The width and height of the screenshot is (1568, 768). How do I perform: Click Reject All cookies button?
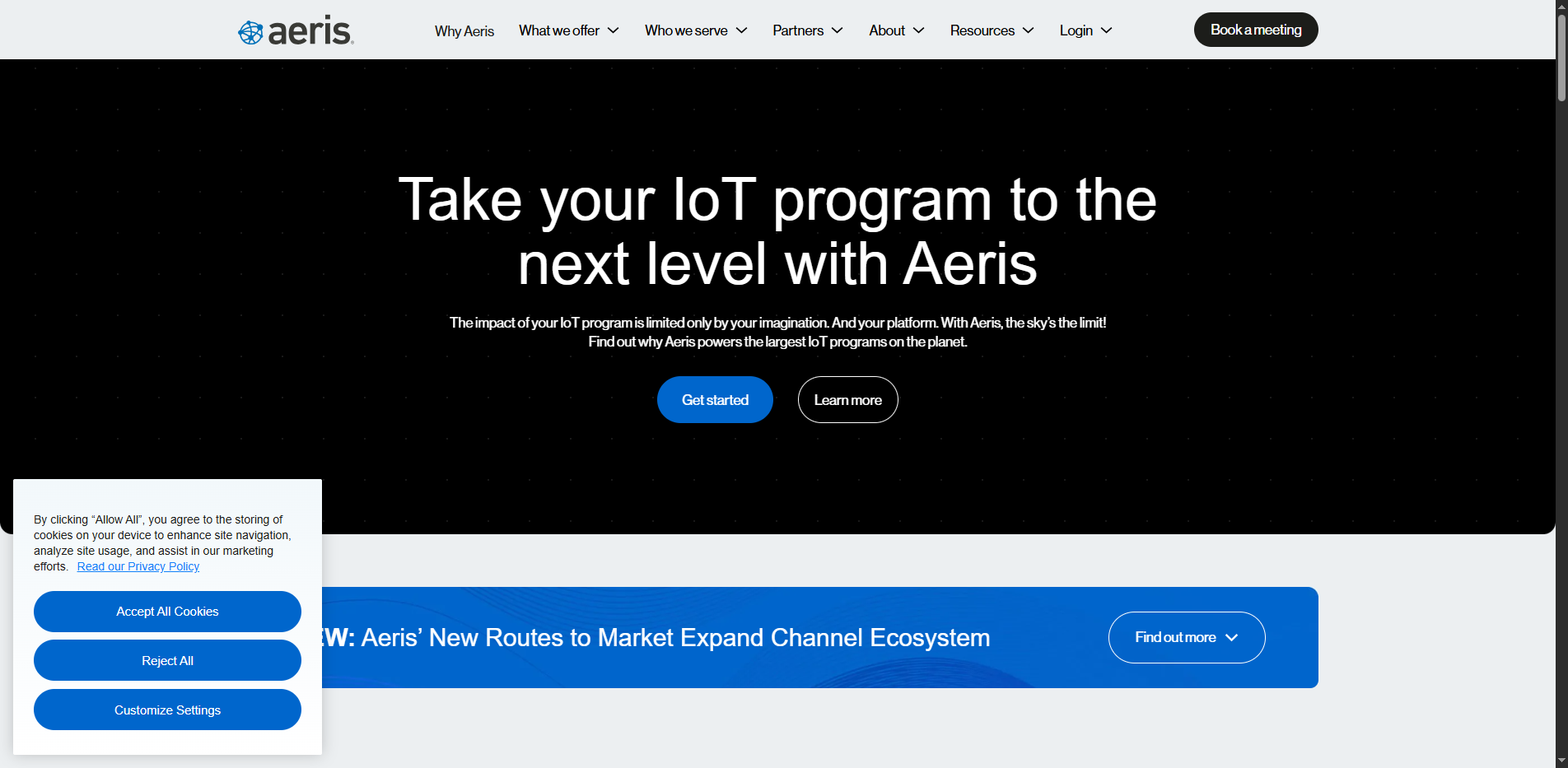[x=167, y=661]
